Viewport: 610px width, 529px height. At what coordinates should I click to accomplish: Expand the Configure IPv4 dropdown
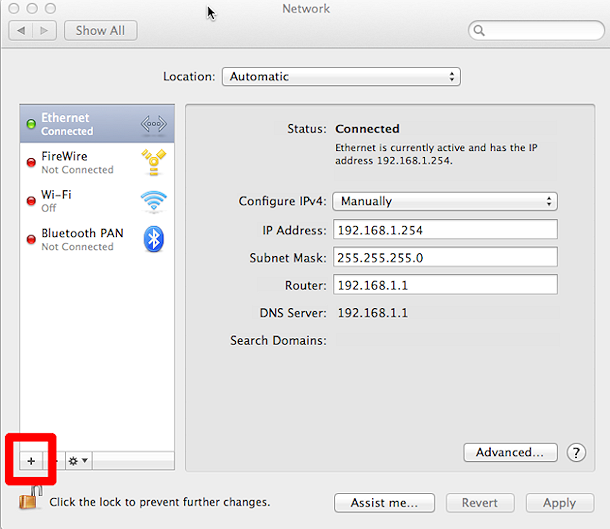click(444, 201)
